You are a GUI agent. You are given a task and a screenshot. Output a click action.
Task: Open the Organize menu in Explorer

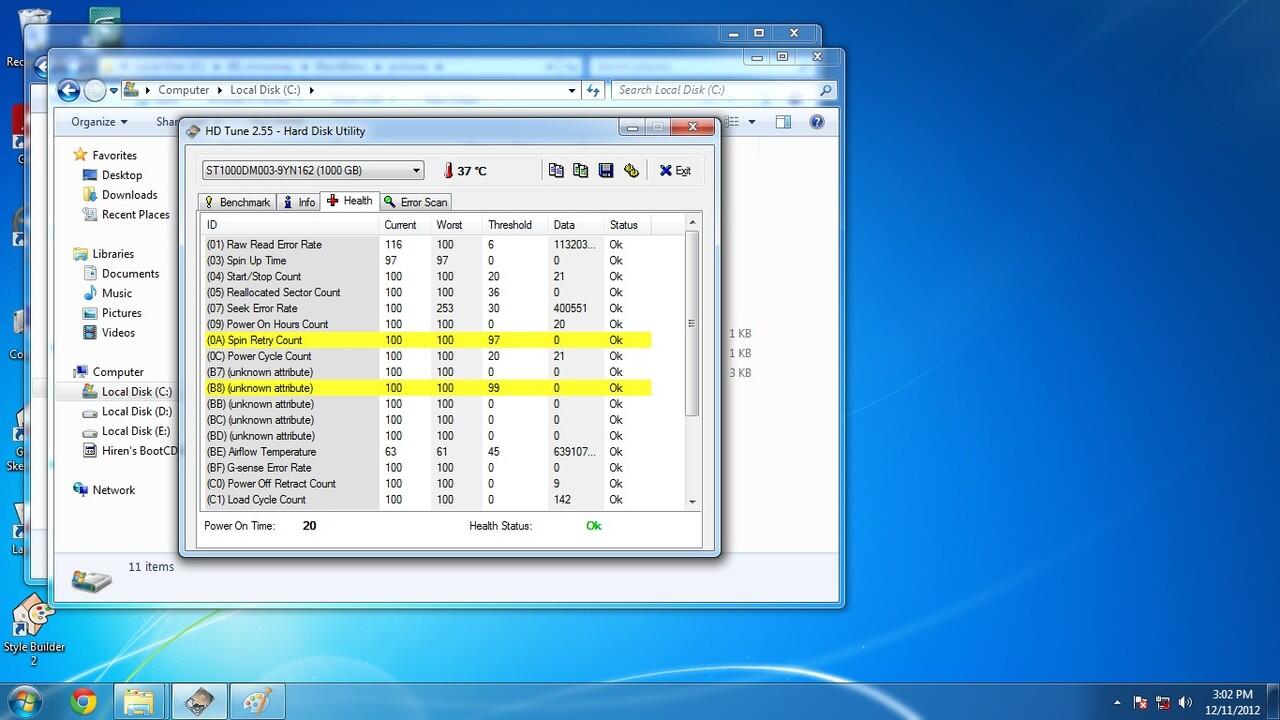99,122
